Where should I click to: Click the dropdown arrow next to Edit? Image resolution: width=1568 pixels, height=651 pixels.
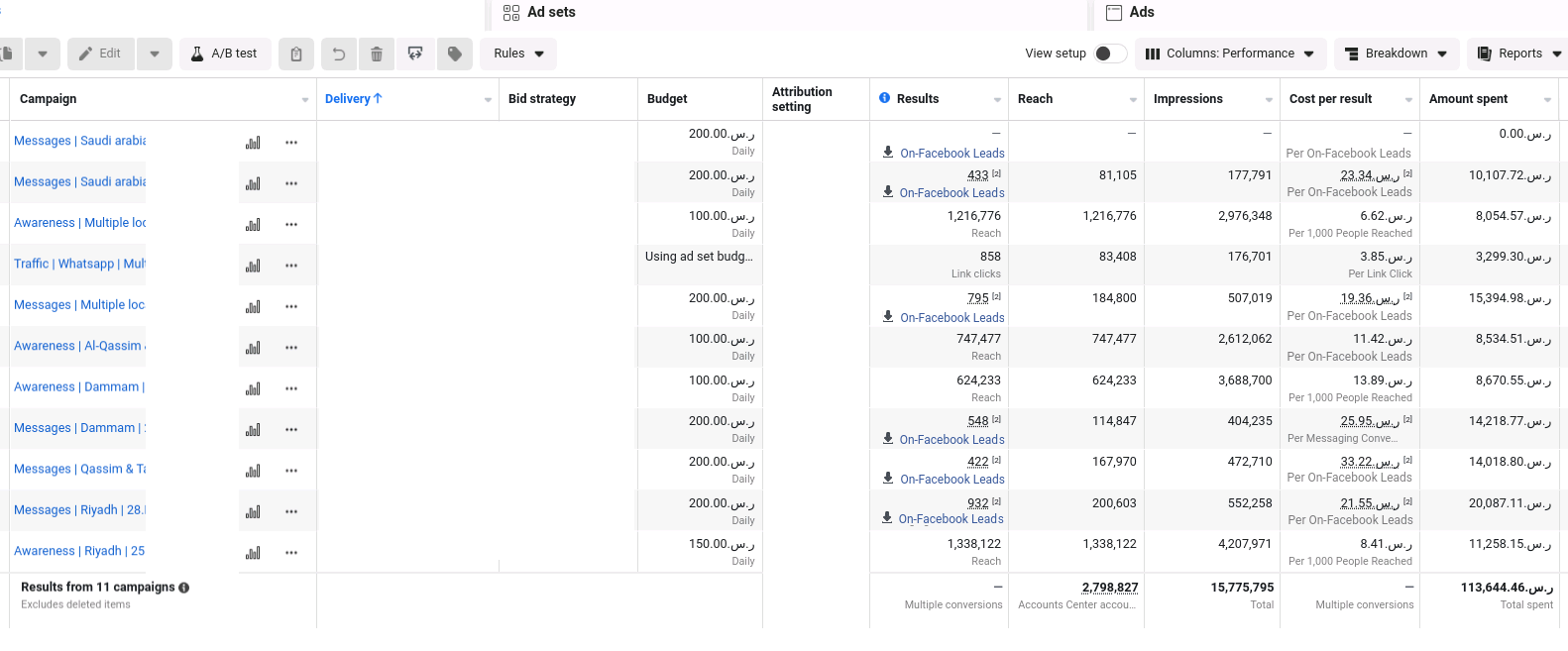[155, 54]
